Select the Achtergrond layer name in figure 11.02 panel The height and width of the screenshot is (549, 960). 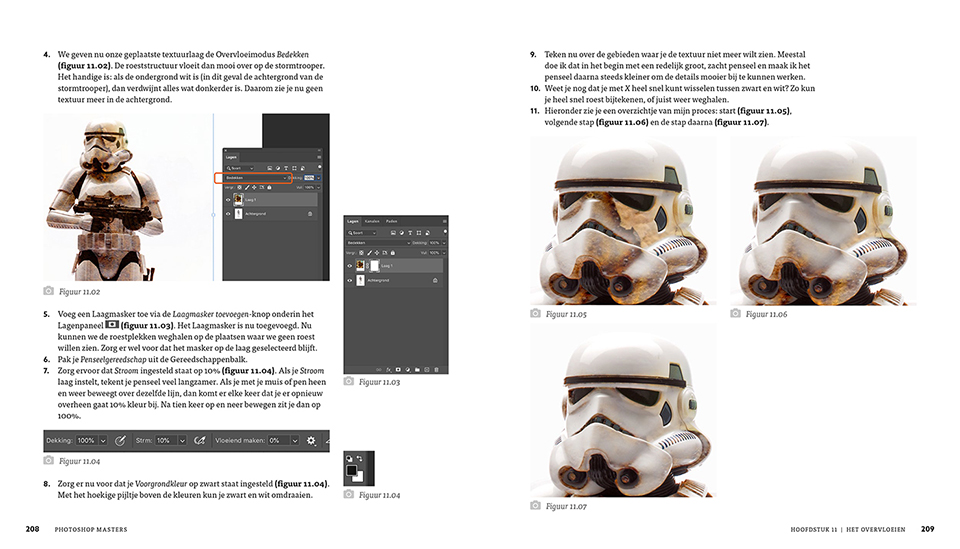[x=255, y=214]
